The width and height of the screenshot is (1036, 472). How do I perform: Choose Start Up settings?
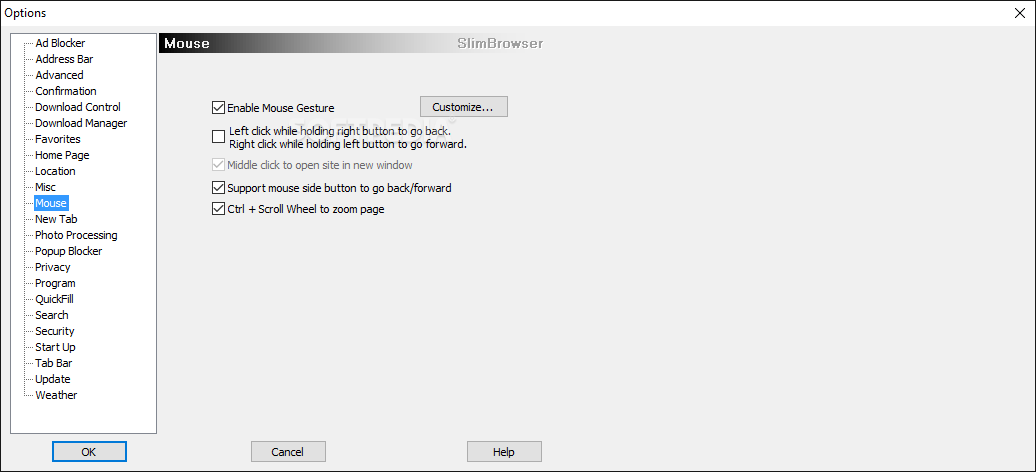(x=56, y=347)
